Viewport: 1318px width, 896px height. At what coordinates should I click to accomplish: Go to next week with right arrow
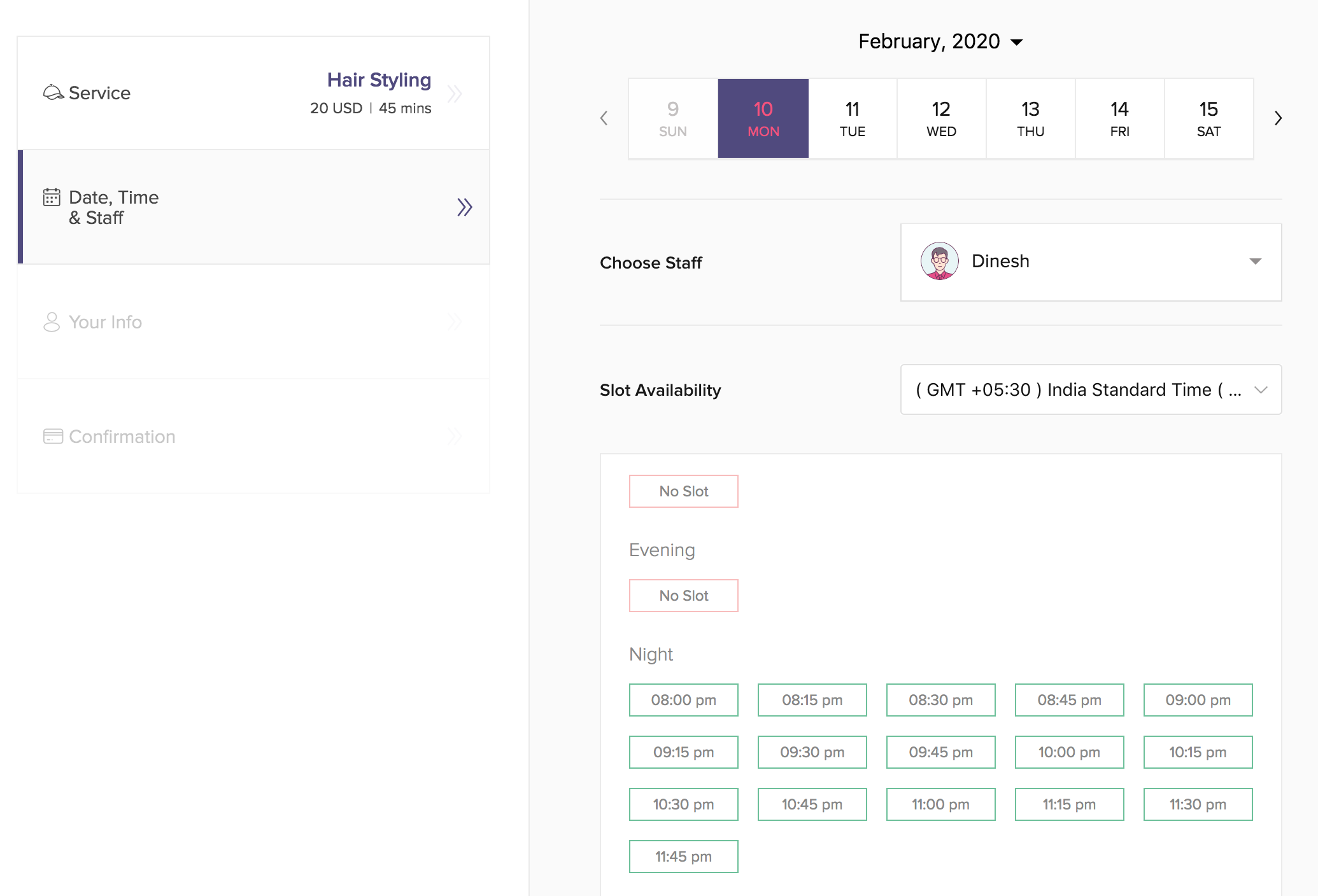(1278, 118)
